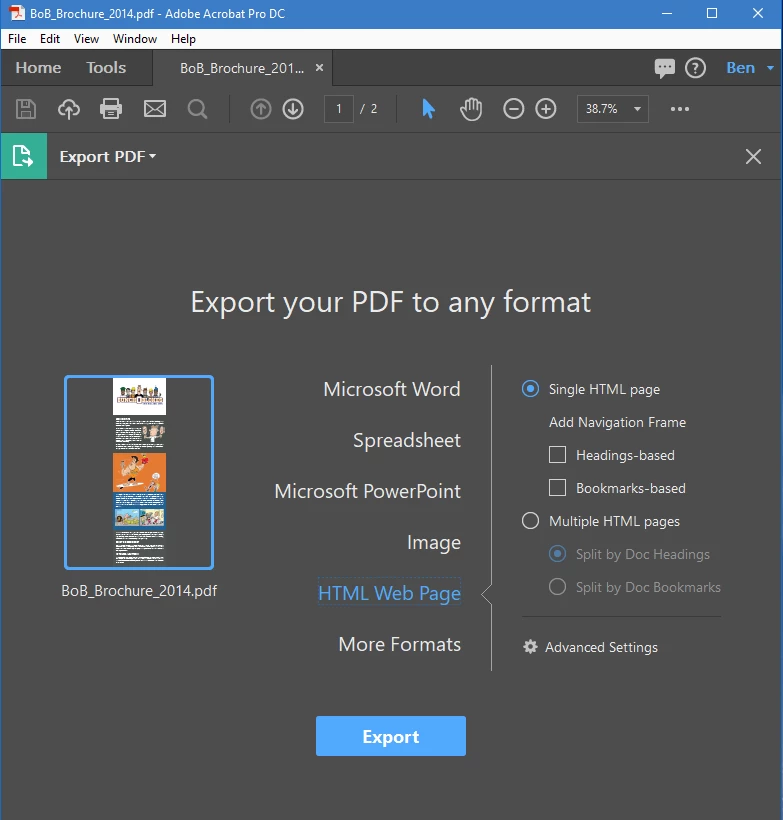Click the Acrobat PDF icon in title bar

point(16,13)
